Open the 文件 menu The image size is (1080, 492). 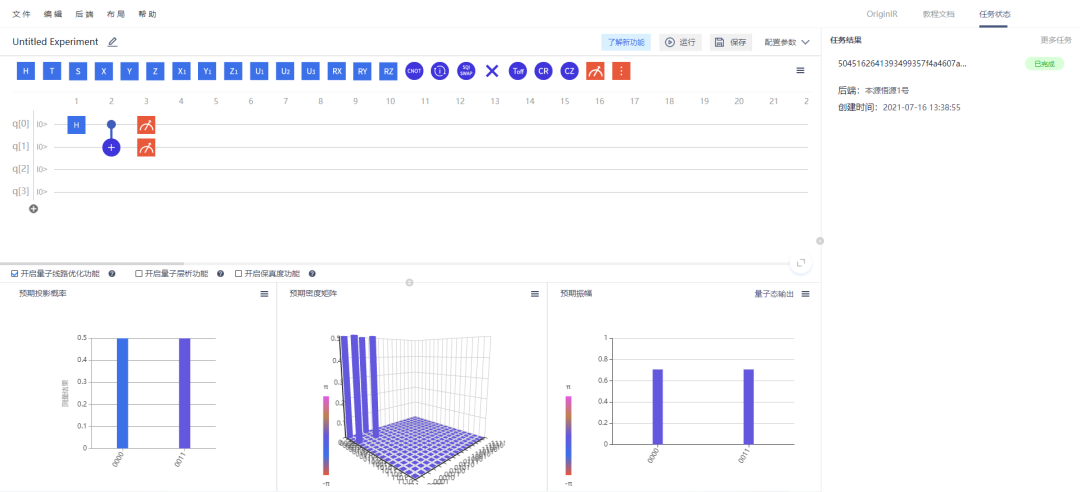click(21, 14)
